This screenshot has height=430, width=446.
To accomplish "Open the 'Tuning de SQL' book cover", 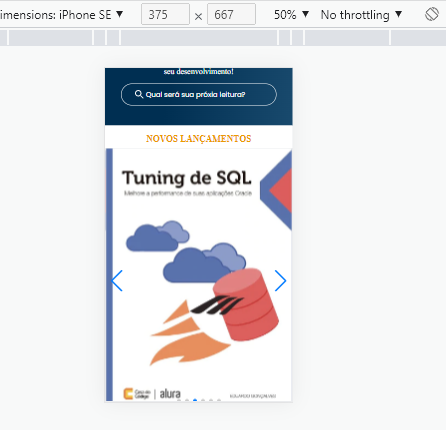I will pyautogui.click(x=199, y=275).
